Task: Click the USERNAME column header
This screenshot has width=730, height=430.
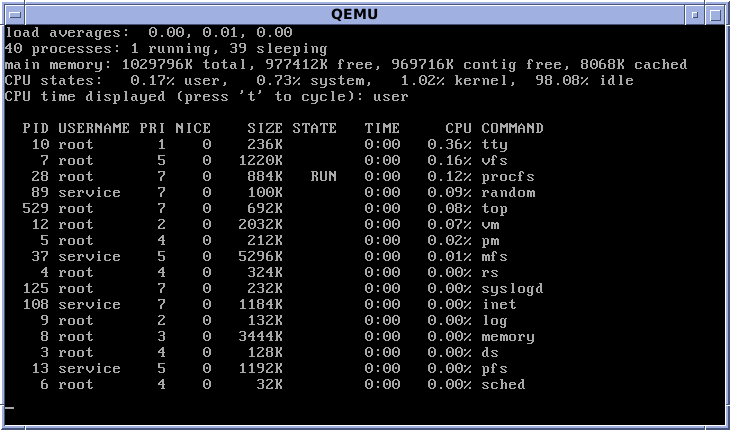Action: click(94, 128)
